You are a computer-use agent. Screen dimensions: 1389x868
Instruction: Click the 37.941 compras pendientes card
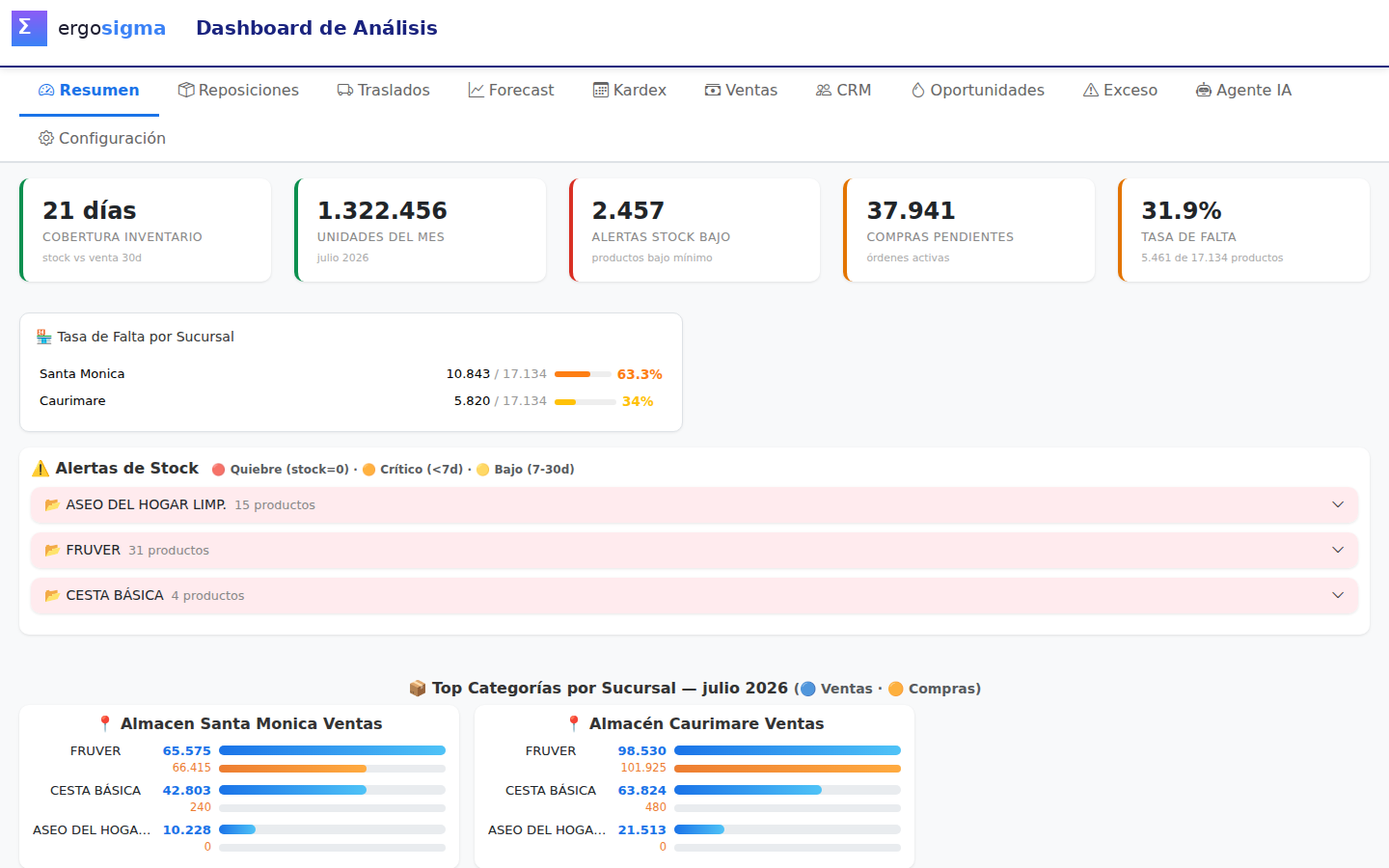pyautogui.click(x=969, y=230)
